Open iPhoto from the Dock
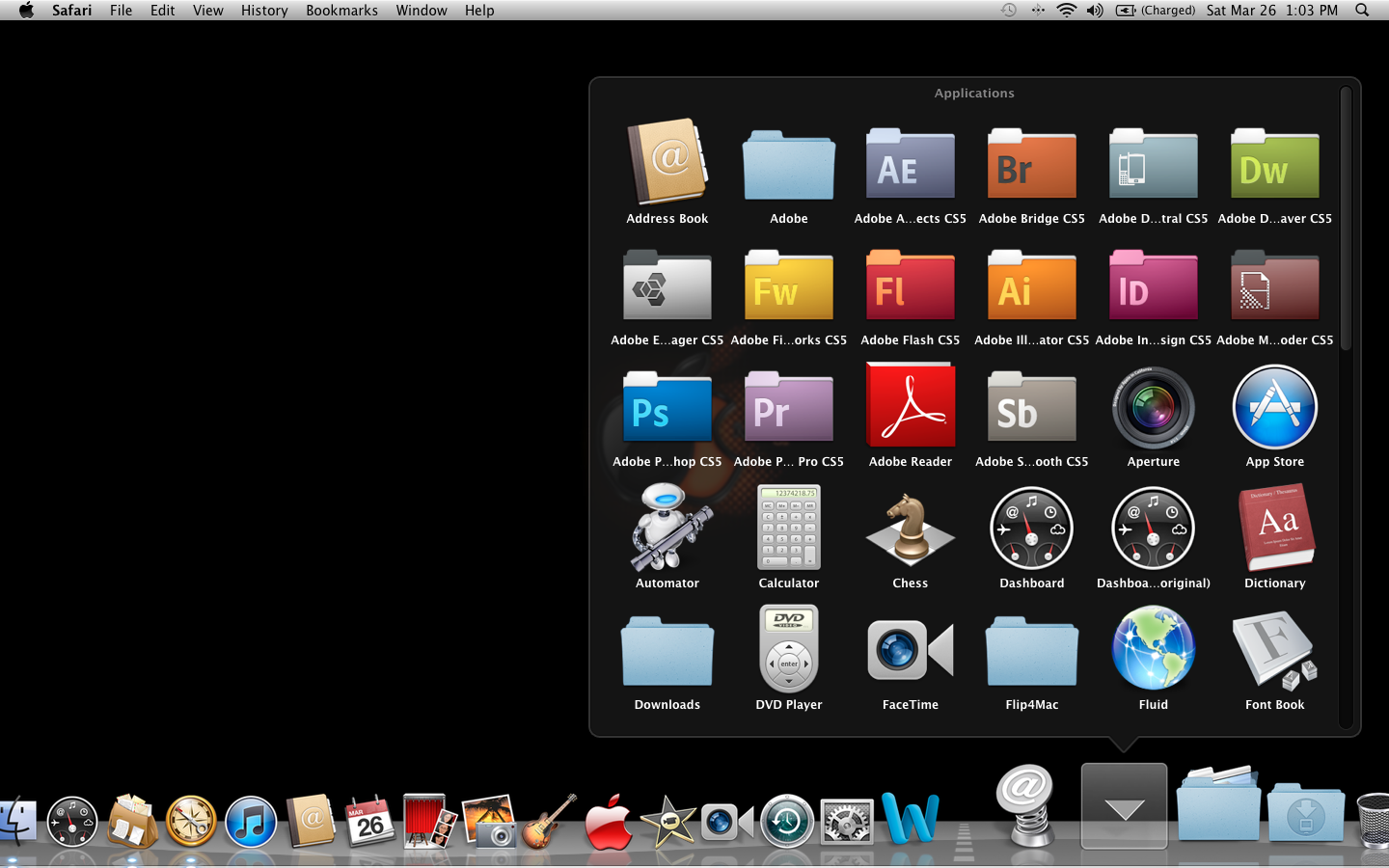1389x868 pixels. [x=489, y=821]
